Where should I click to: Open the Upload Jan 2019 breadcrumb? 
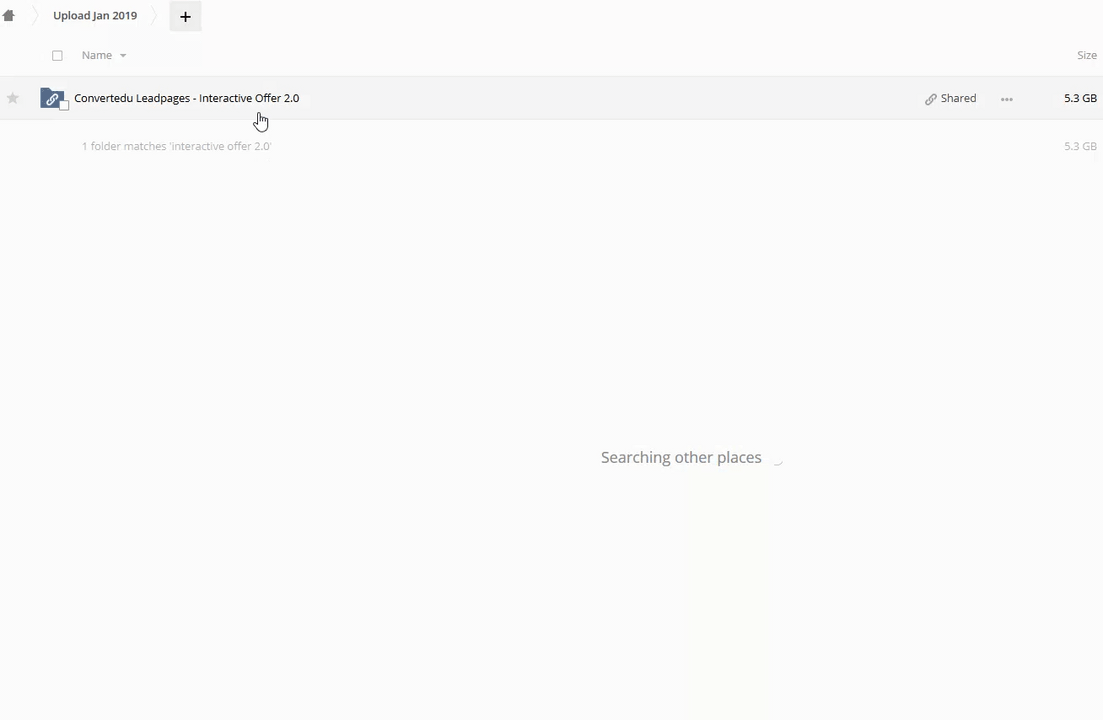(x=95, y=15)
